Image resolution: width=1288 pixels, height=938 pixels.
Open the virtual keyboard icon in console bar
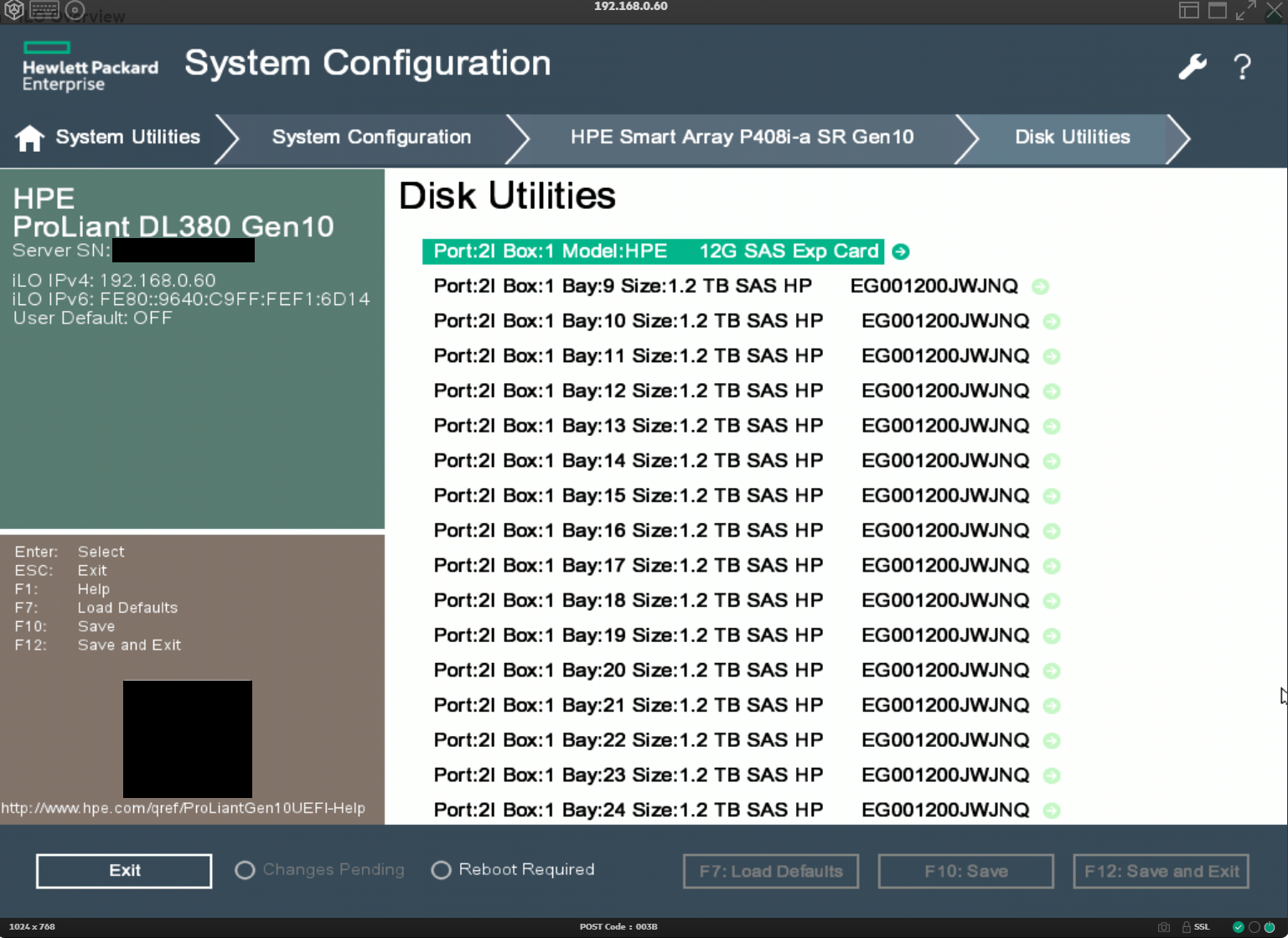coord(44,10)
